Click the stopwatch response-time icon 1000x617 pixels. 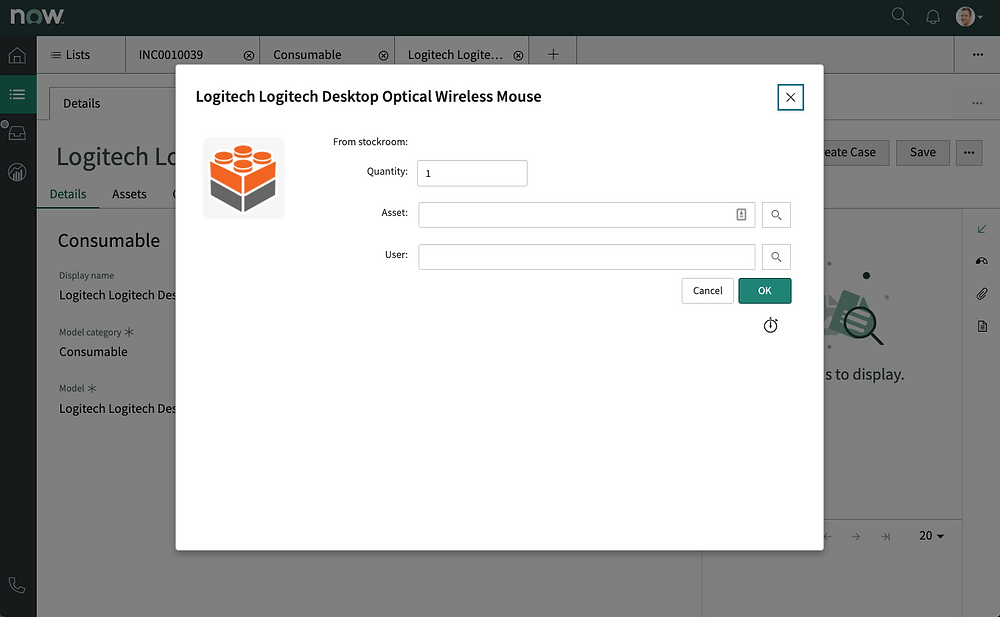pos(770,325)
